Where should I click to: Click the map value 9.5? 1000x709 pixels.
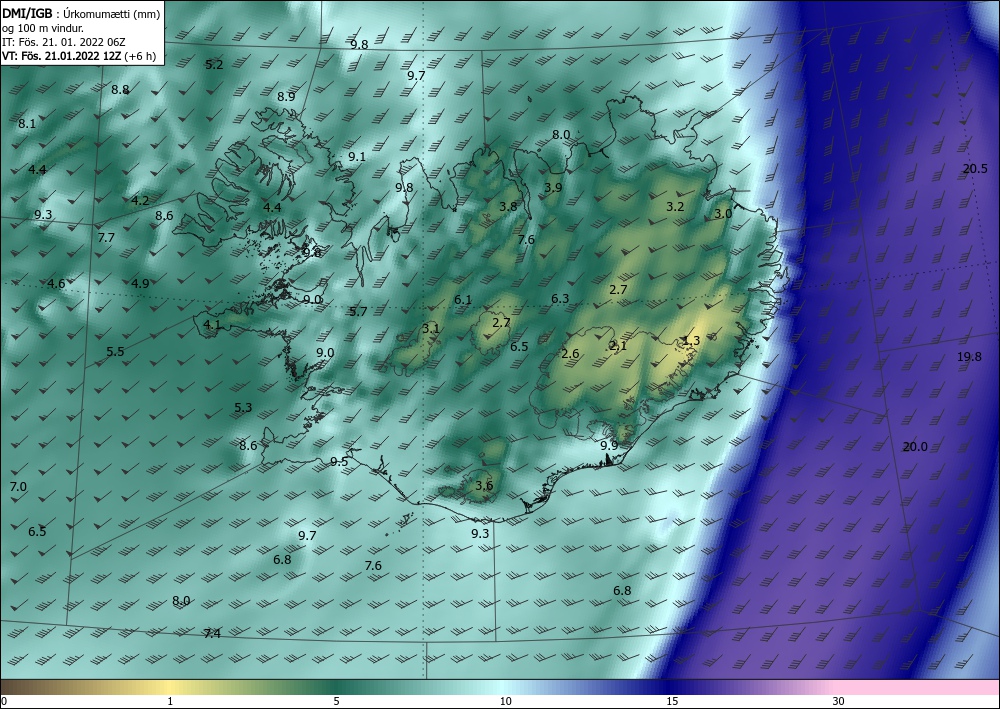pos(339,462)
